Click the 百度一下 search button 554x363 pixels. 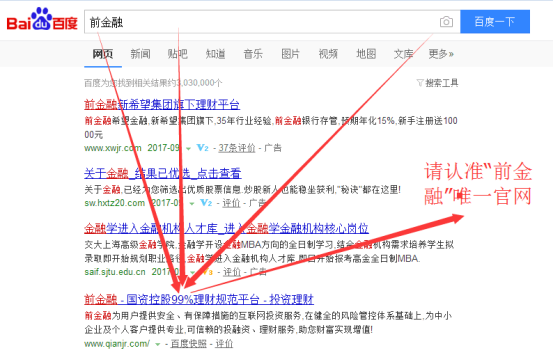tap(495, 22)
